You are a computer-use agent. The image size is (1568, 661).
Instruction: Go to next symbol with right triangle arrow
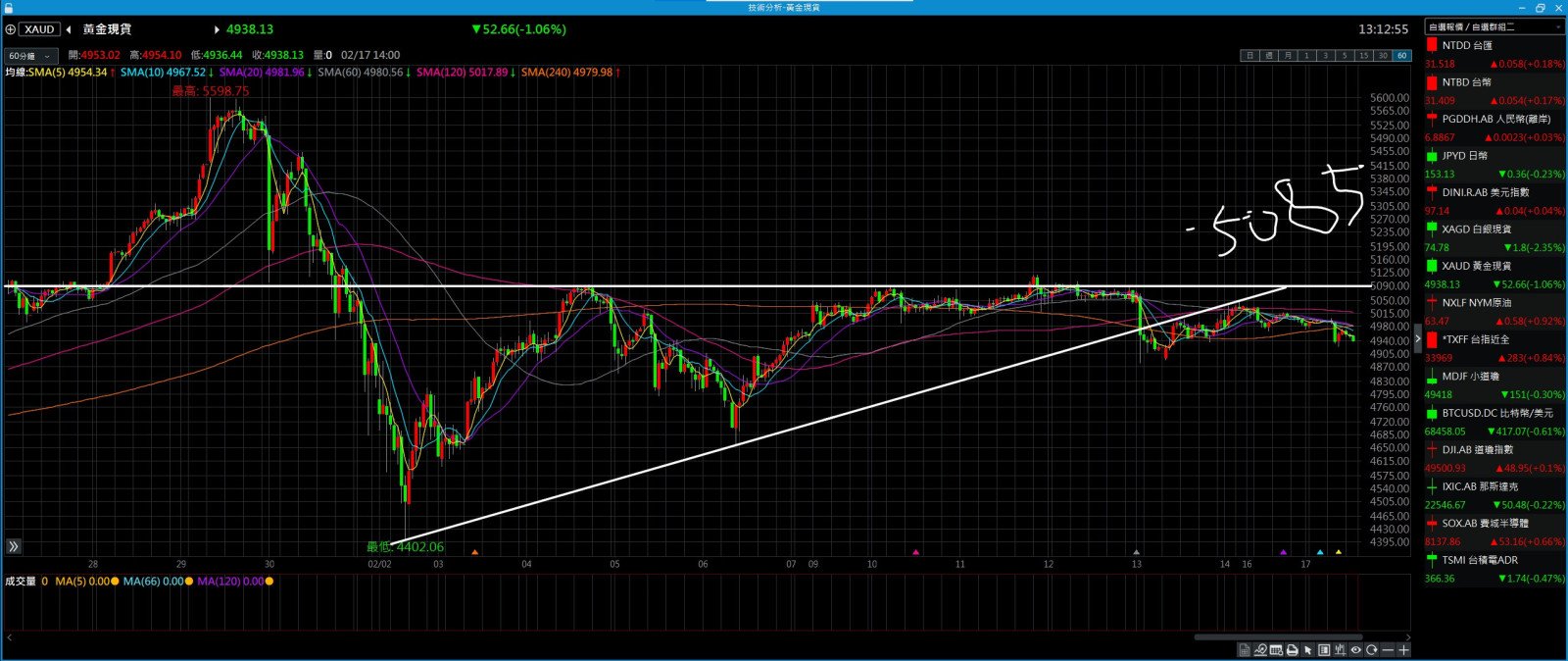(x=217, y=29)
